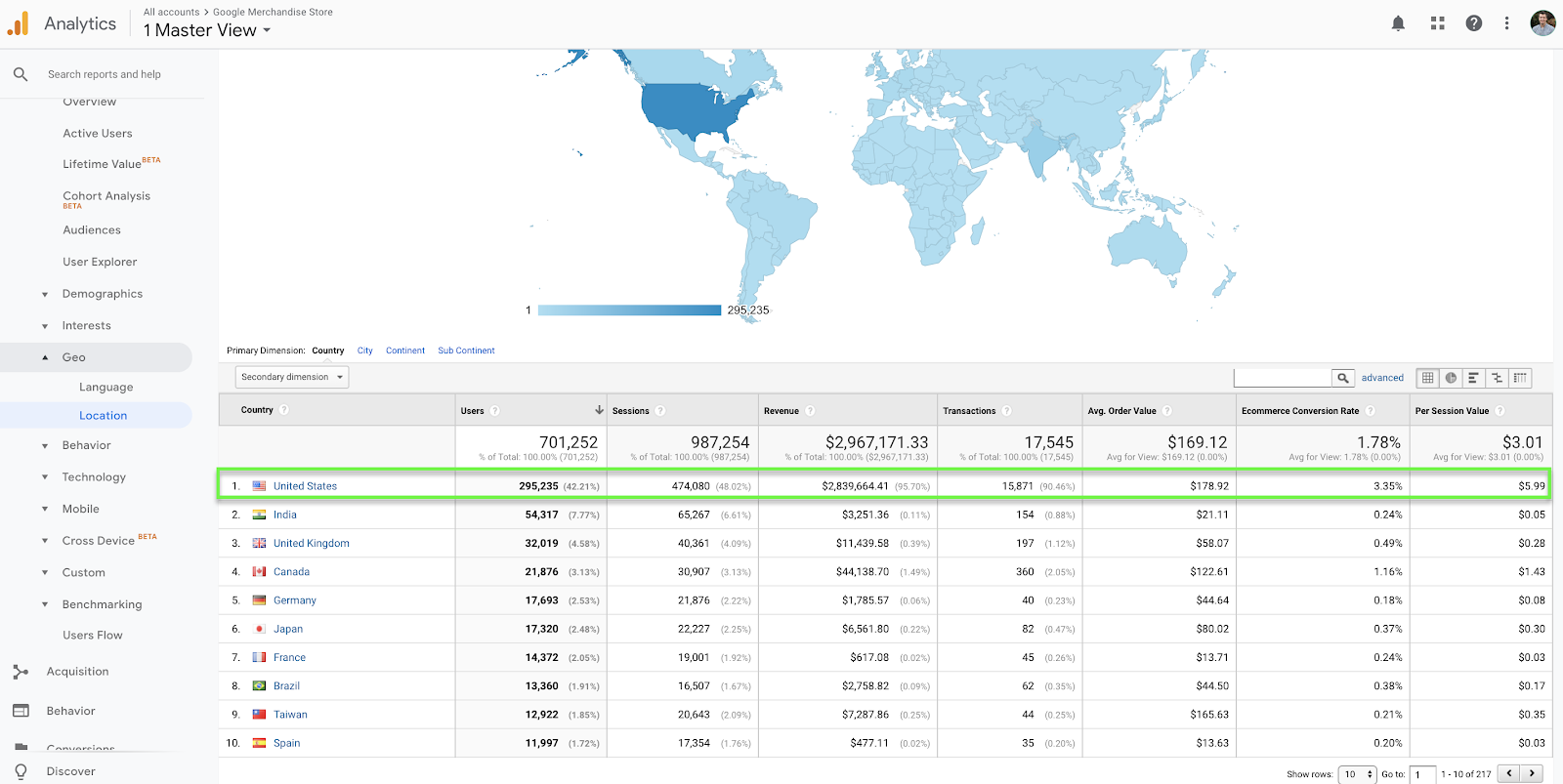This screenshot has height=784, width=1563.
Task: Open the Active Users report
Action: click(98, 134)
